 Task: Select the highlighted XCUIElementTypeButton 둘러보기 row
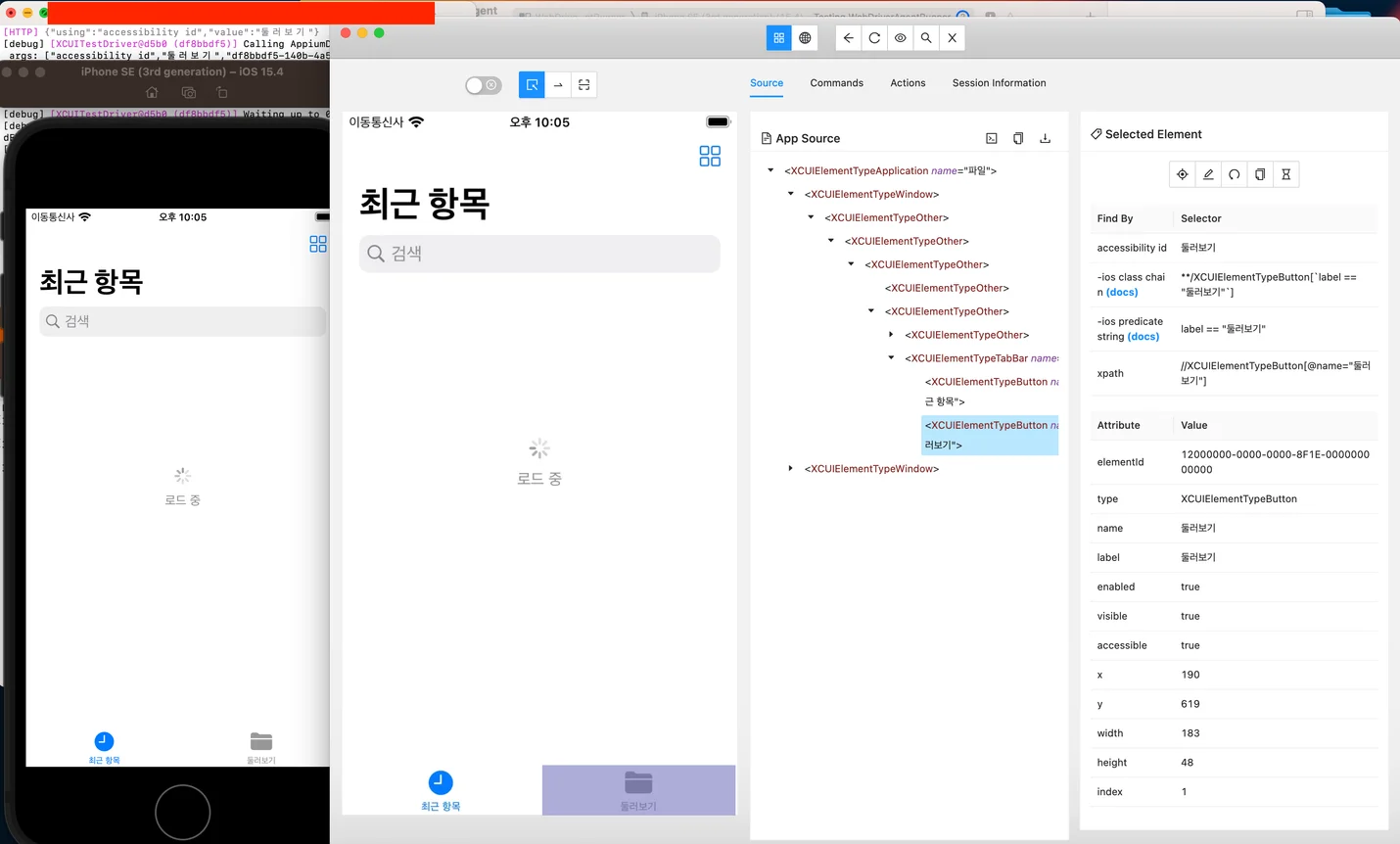coord(990,435)
